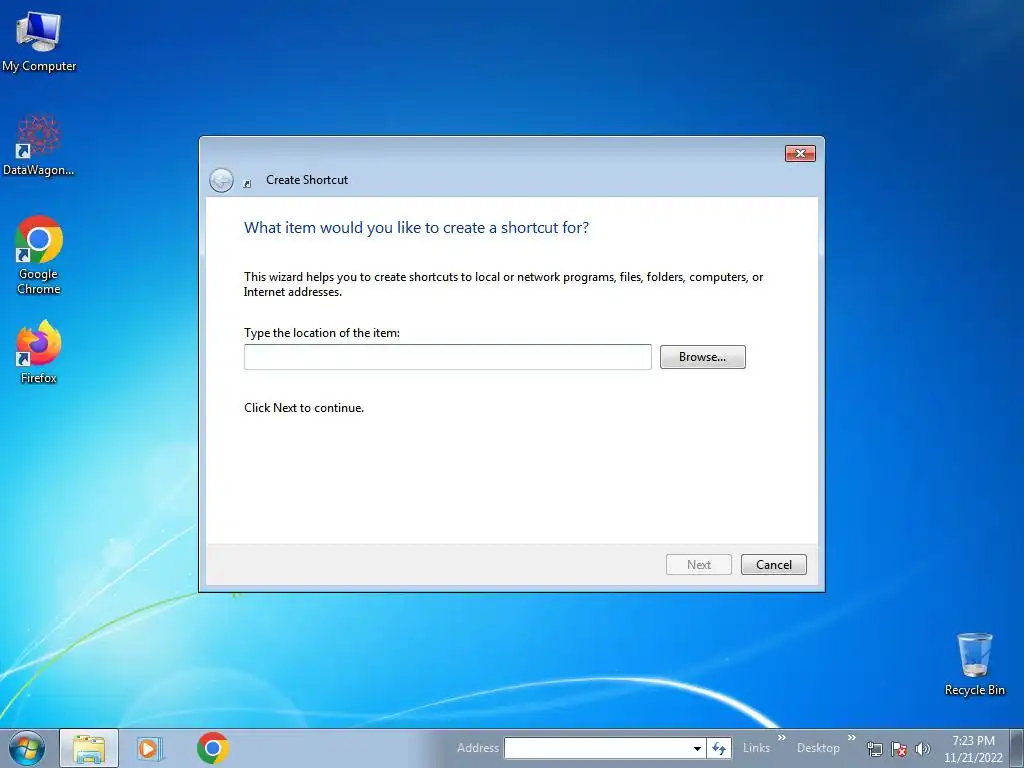Image resolution: width=1024 pixels, height=768 pixels.
Task: Click the Cancel button
Action: click(773, 565)
